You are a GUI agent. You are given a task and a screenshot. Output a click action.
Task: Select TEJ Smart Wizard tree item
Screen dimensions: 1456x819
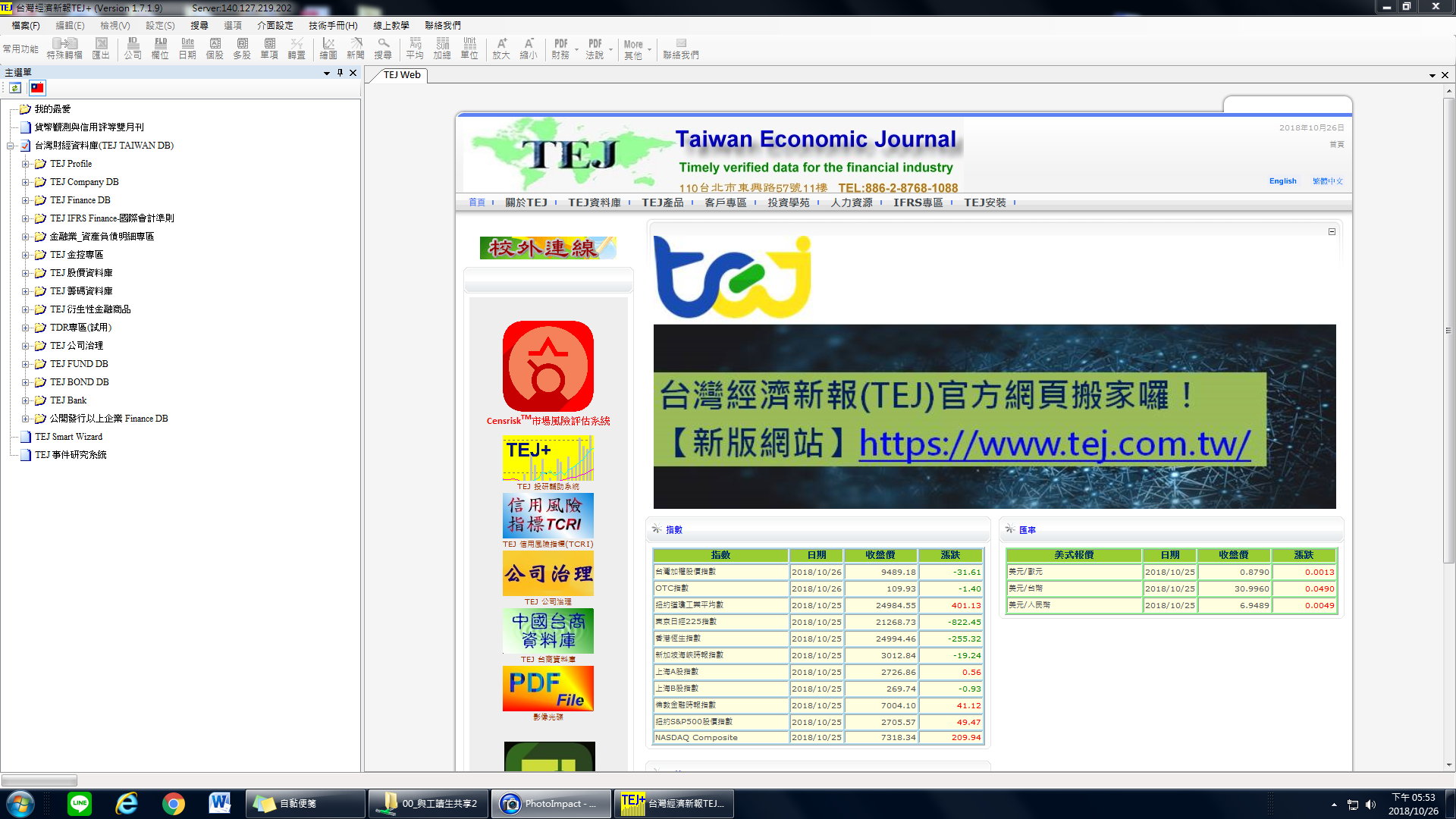68,437
